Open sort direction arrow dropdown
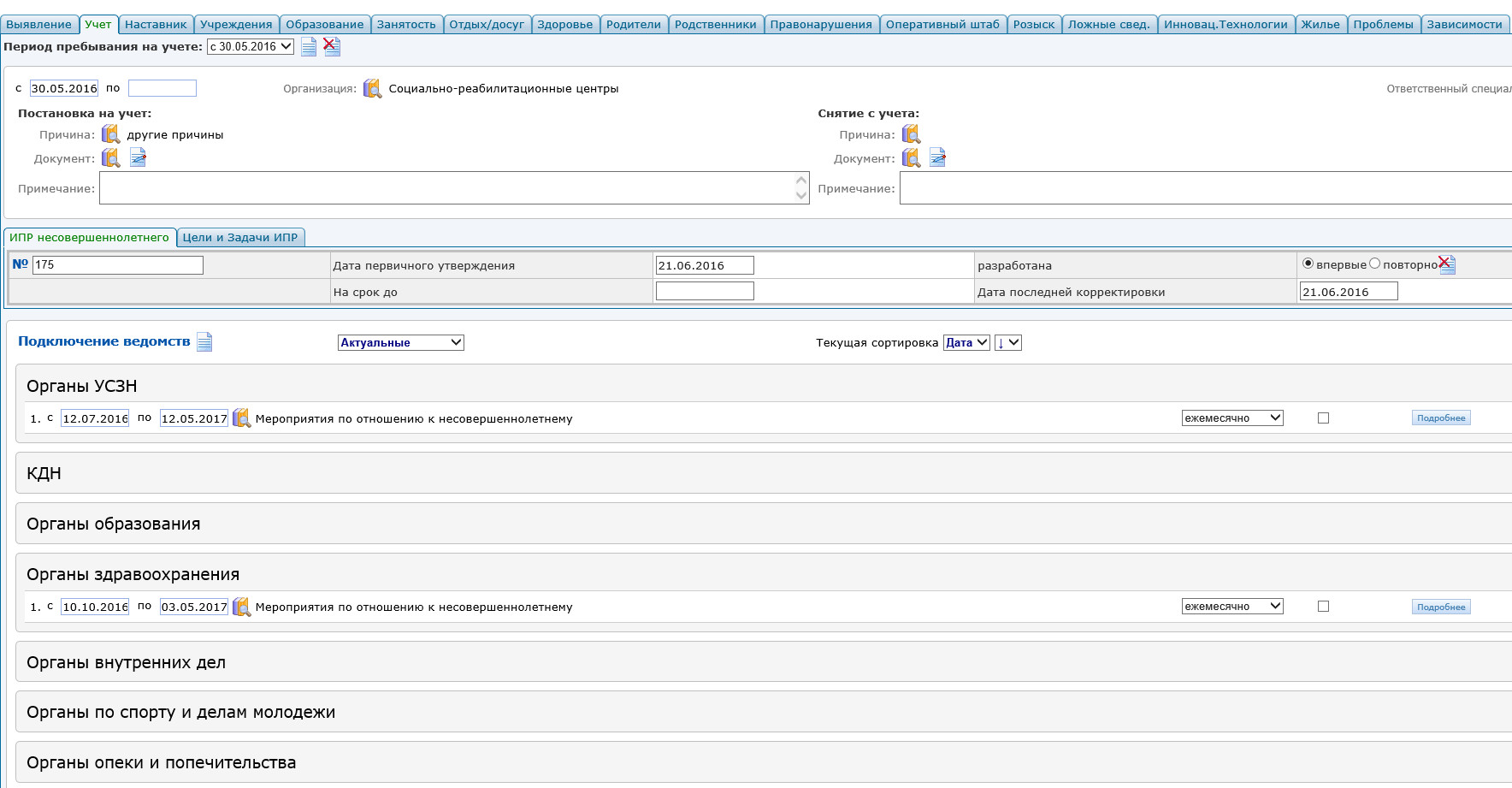The width and height of the screenshot is (1512, 788). click(x=1008, y=342)
